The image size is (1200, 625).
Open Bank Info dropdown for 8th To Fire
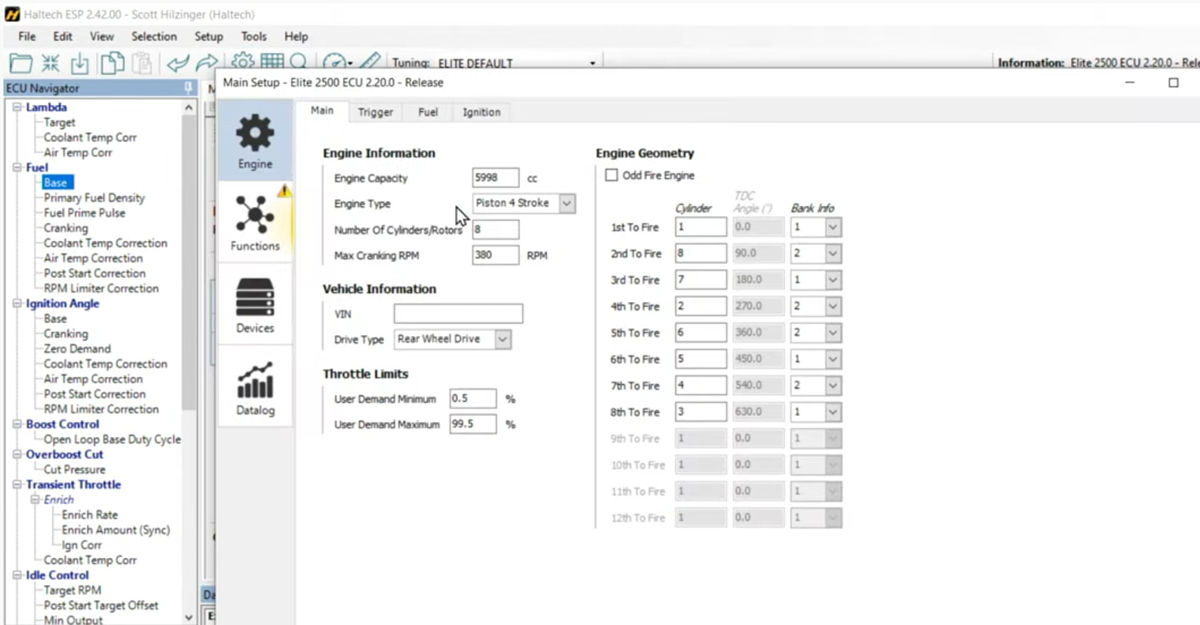(834, 412)
